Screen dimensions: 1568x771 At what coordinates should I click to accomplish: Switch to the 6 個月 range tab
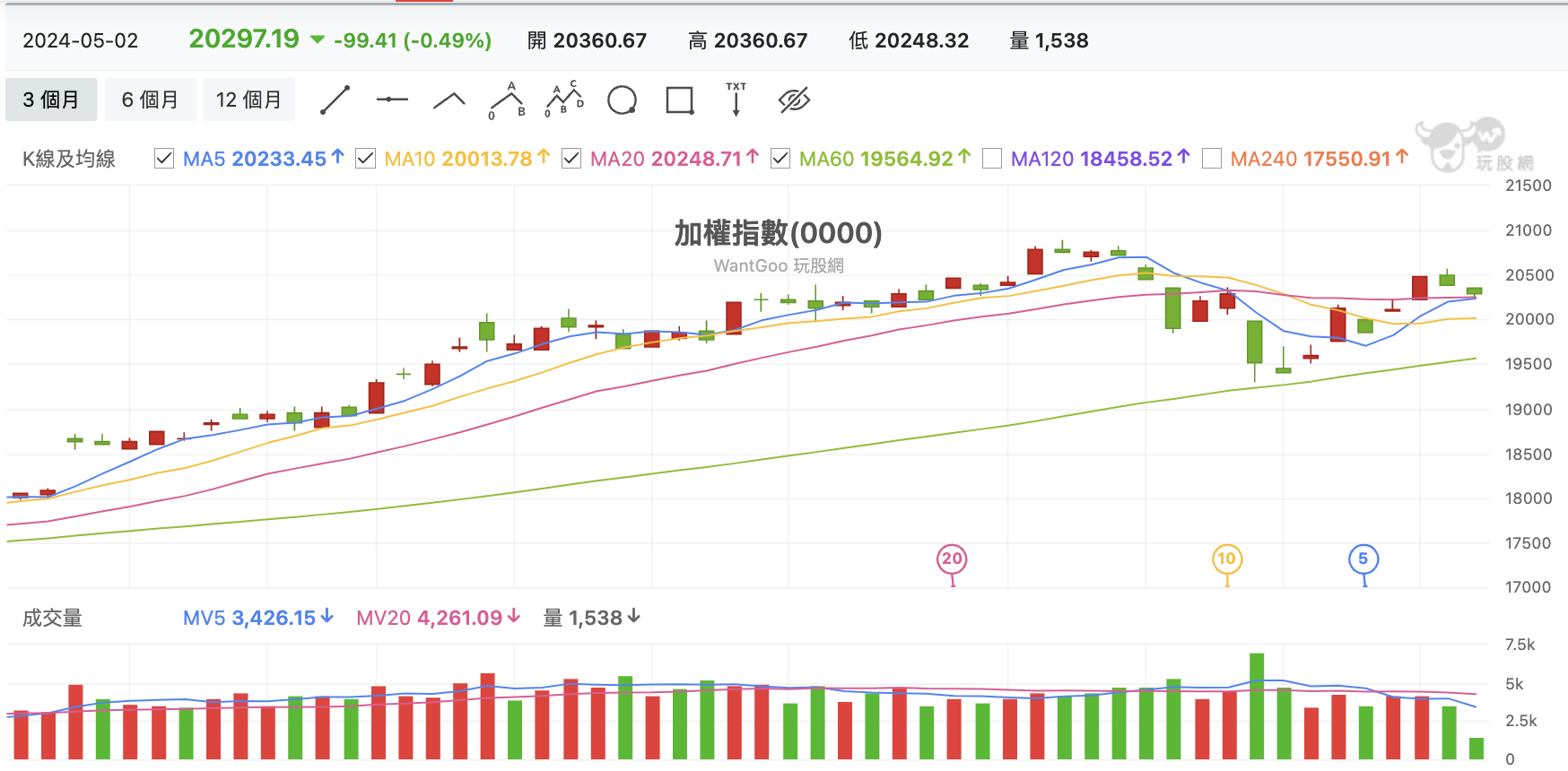click(x=150, y=100)
